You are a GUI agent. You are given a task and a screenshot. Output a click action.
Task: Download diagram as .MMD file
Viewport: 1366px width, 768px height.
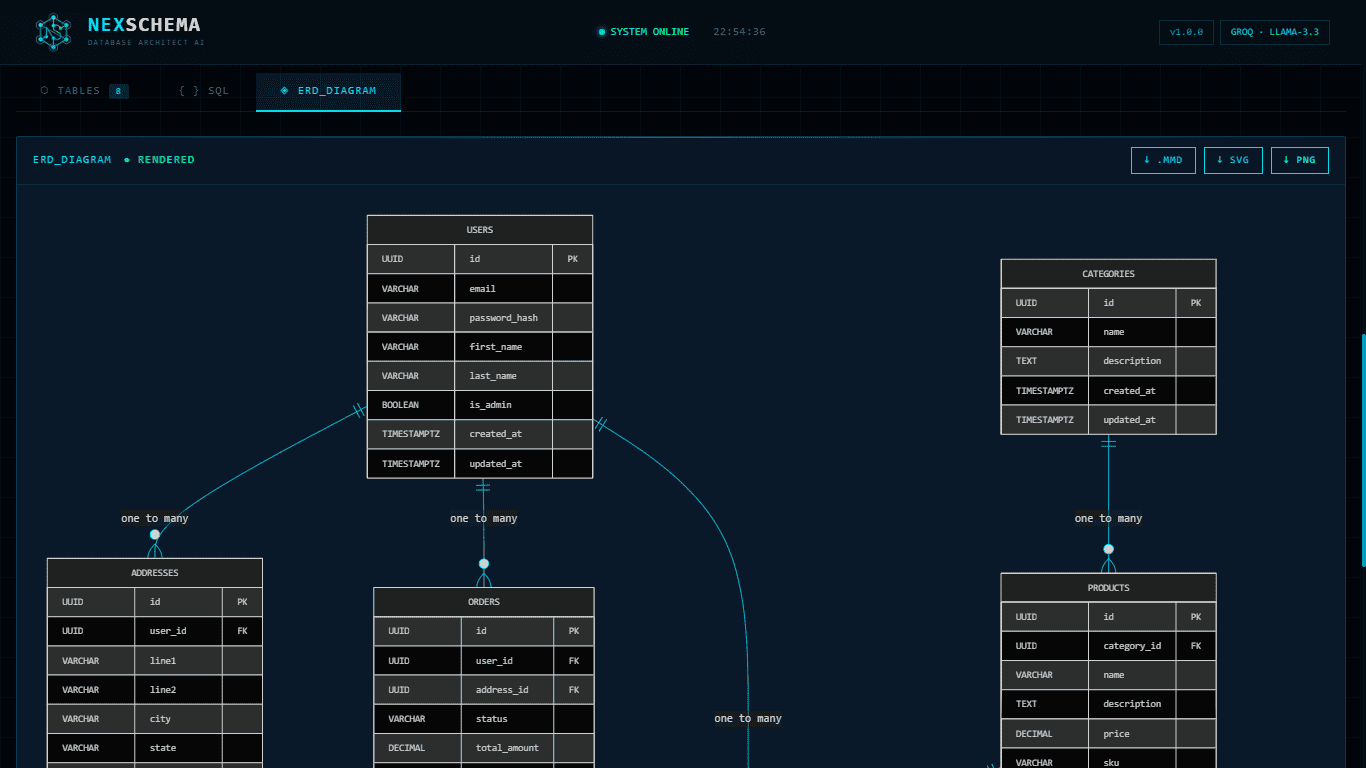pyautogui.click(x=1163, y=160)
